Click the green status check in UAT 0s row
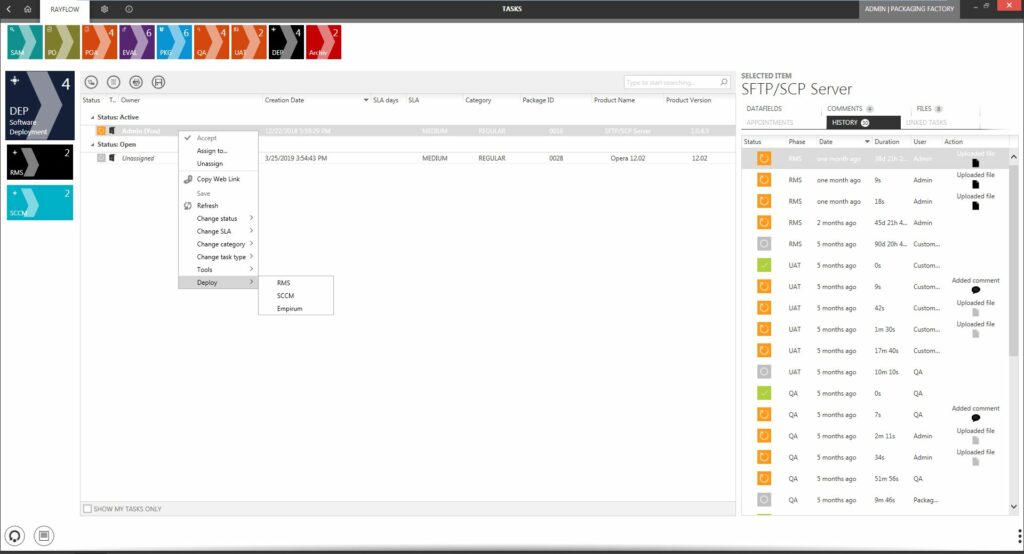This screenshot has width=1024, height=554. (763, 265)
